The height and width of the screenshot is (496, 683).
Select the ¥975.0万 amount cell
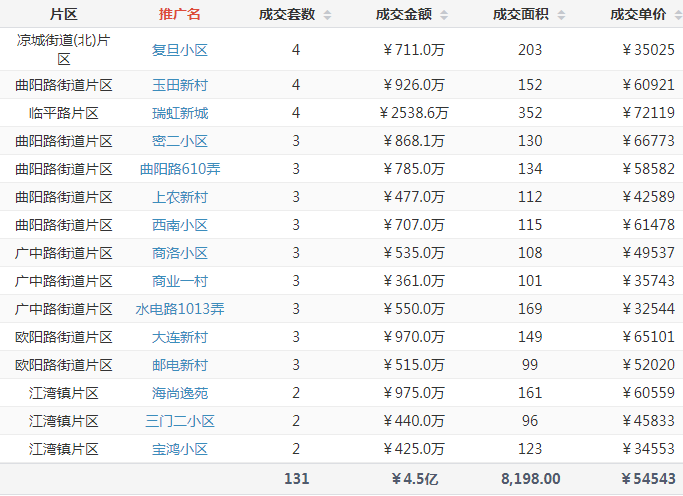point(414,393)
